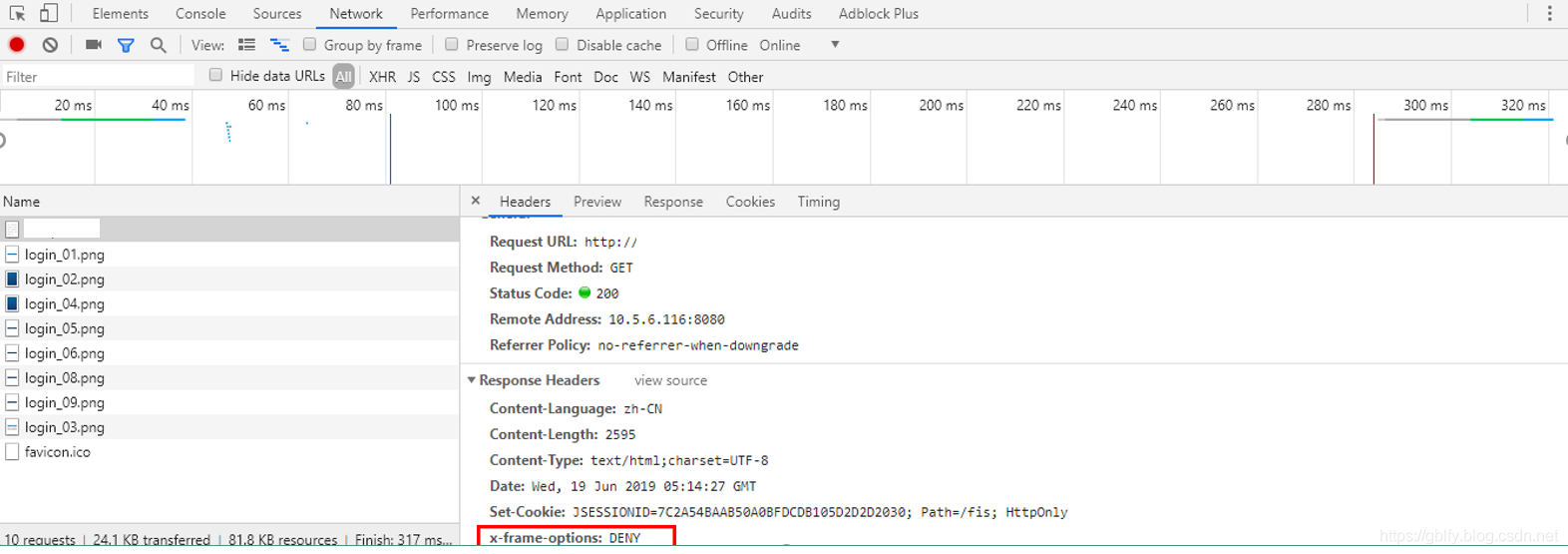1568x554 pixels.
Task: Toggle the filter funnel icon
Action: [x=126, y=45]
